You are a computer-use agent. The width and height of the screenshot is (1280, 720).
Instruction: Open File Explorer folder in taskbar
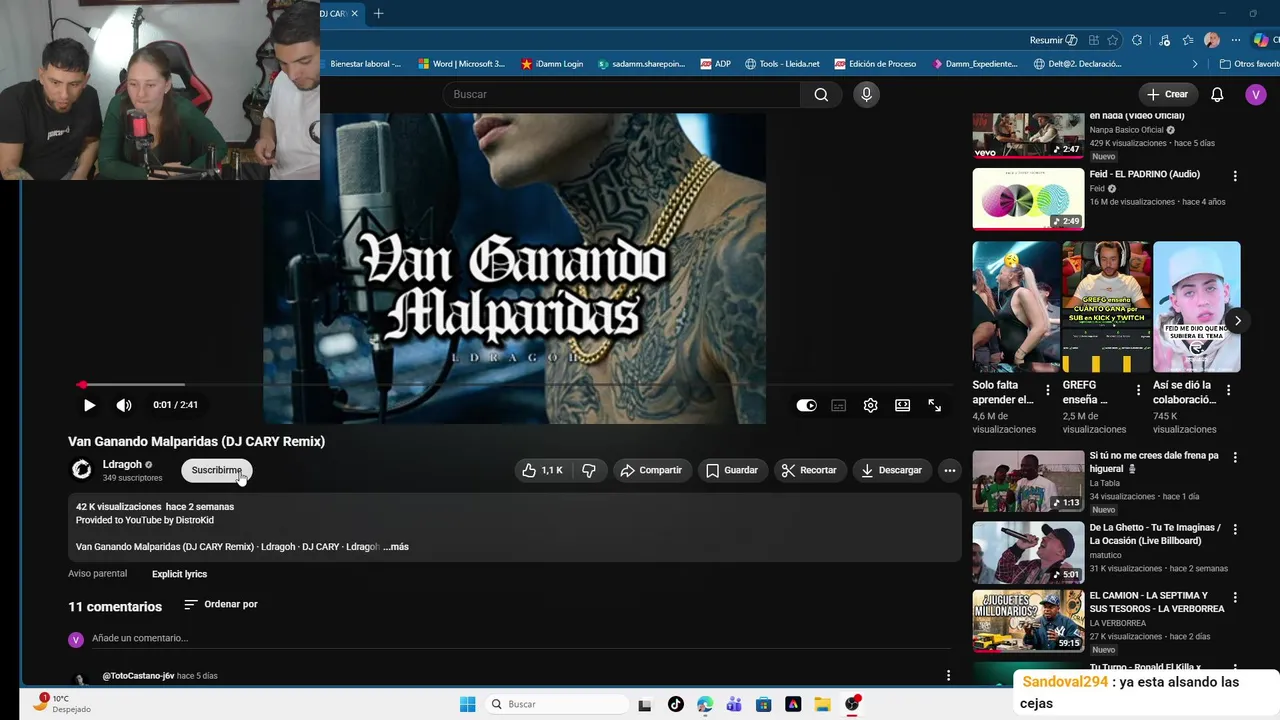click(822, 704)
